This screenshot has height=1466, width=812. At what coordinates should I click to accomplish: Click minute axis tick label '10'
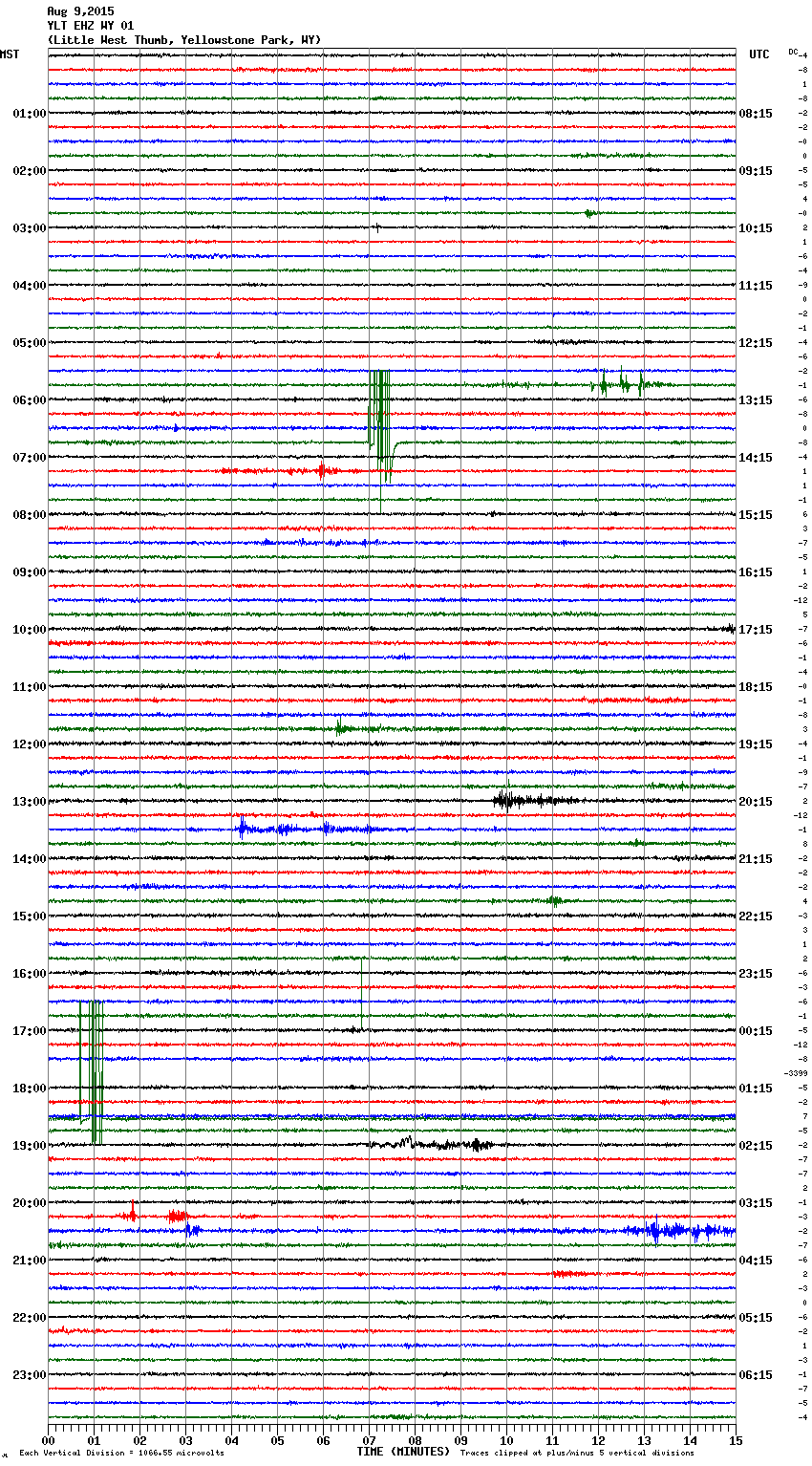(506, 1440)
